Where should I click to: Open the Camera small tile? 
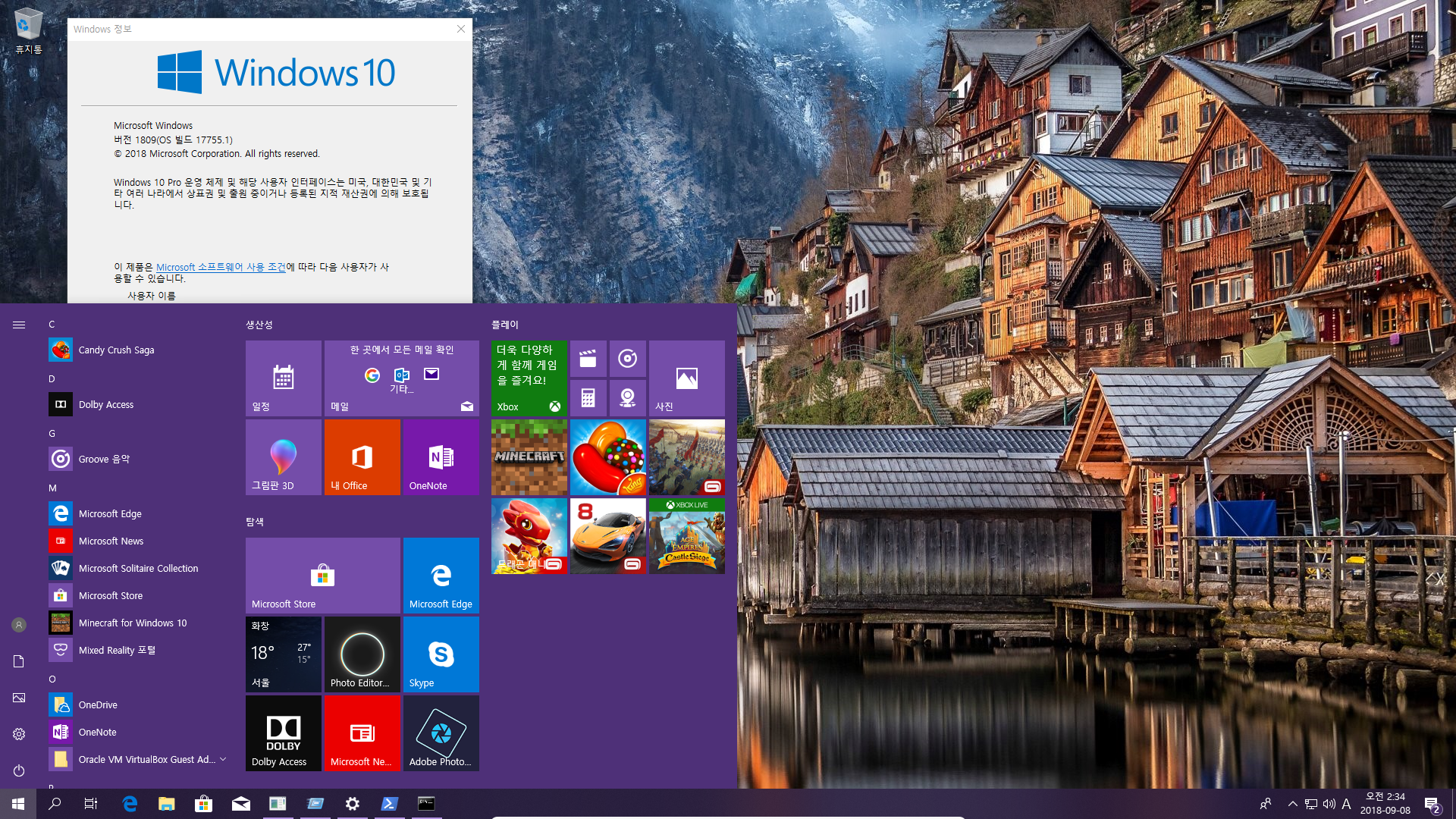pos(628,398)
